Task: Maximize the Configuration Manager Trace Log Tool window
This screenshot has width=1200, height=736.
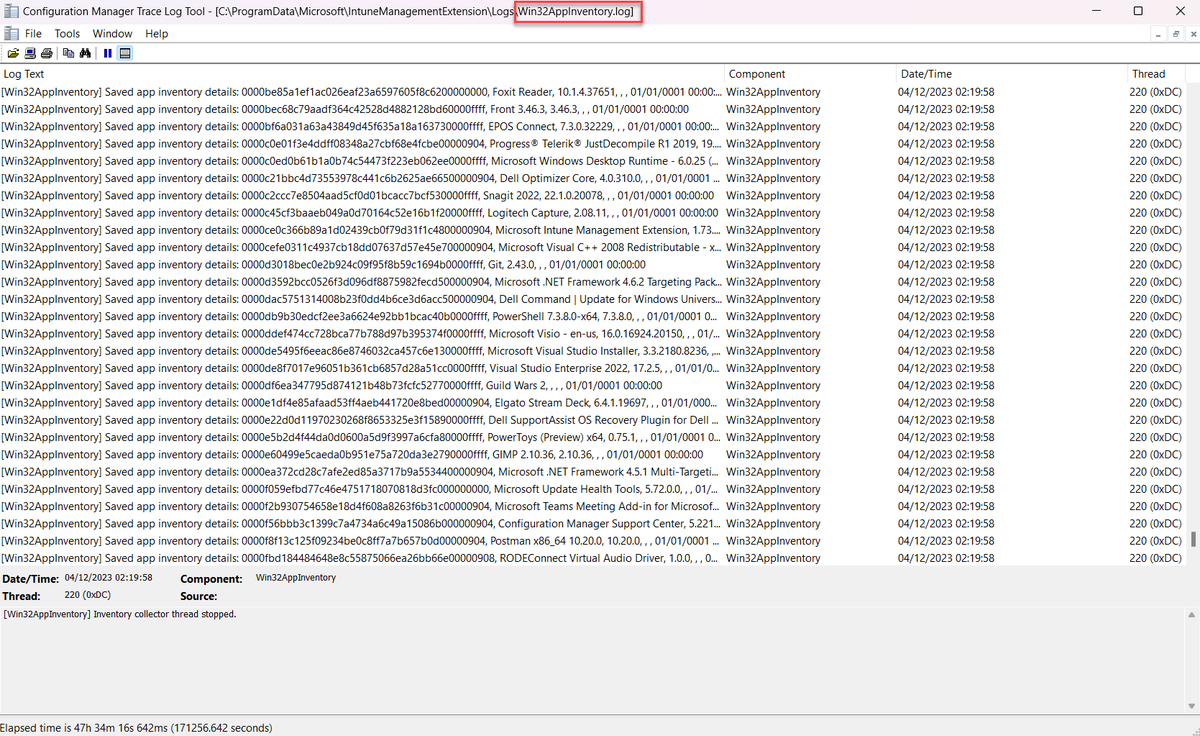Action: (x=1138, y=11)
